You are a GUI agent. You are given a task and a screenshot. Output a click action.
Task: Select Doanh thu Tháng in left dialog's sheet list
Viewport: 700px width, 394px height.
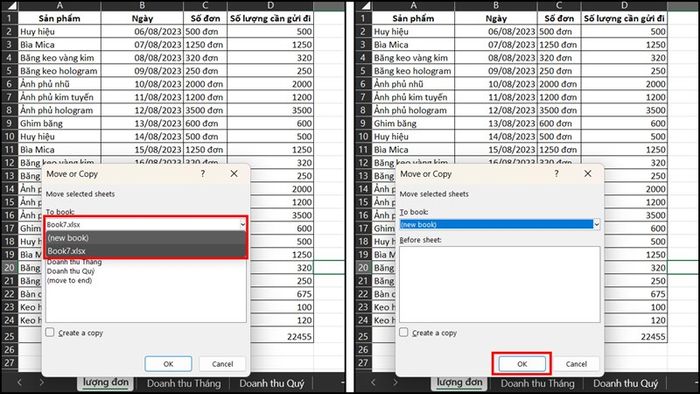(x=74, y=262)
